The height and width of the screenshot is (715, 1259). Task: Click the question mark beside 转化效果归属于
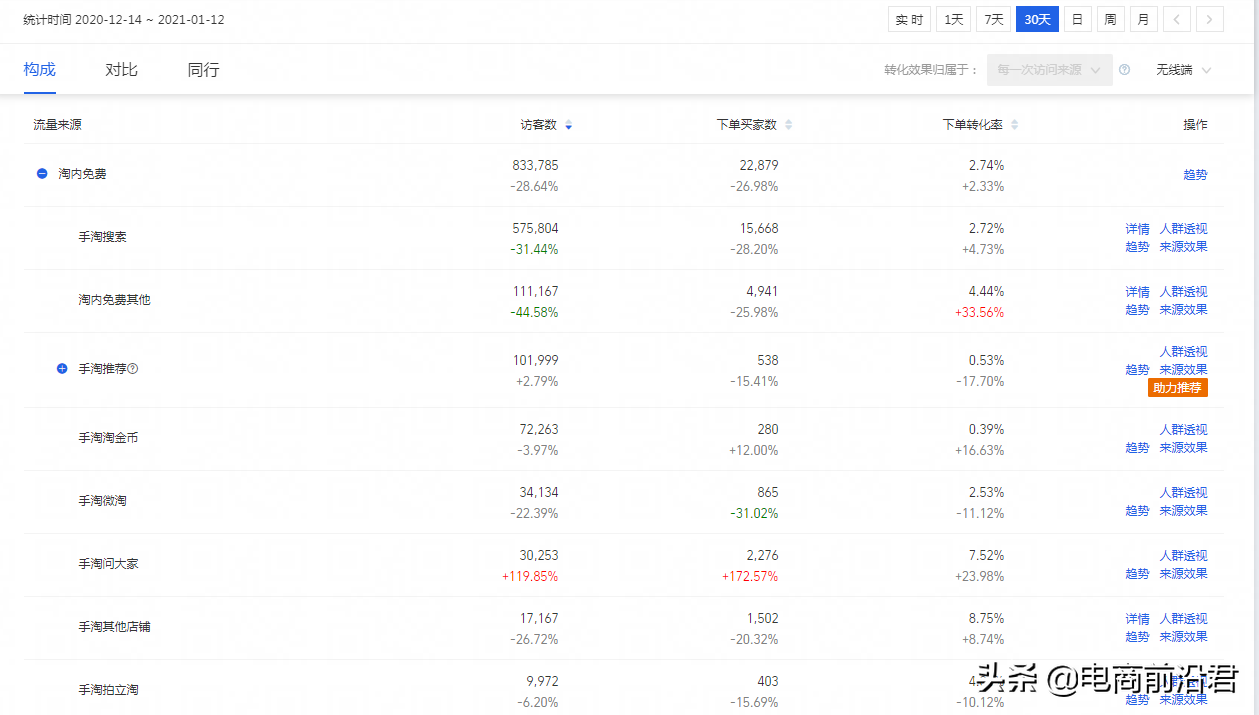tap(1126, 70)
